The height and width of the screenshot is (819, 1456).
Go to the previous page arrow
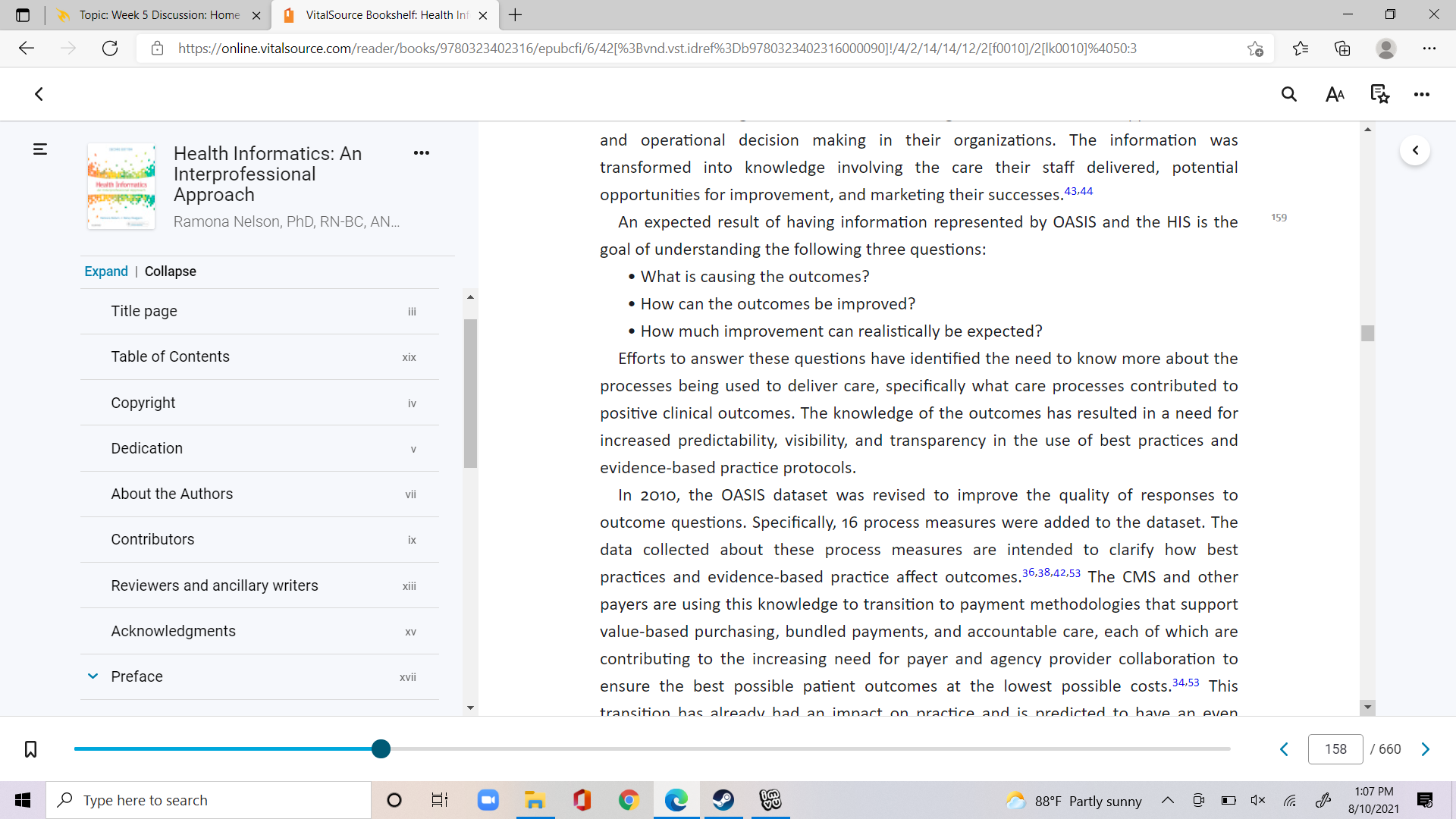point(1284,749)
